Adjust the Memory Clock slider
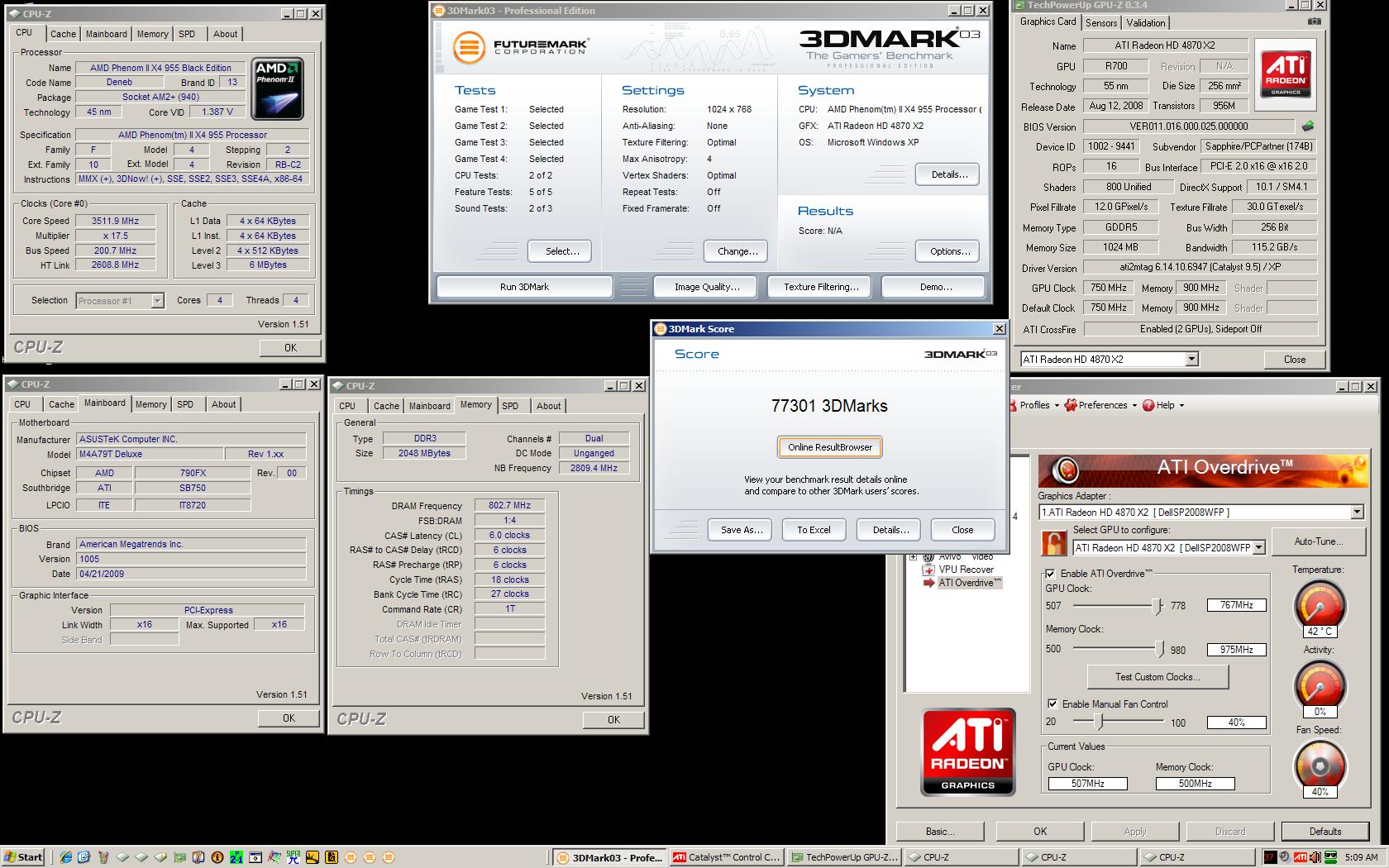The height and width of the screenshot is (868, 1389). click(x=1158, y=649)
